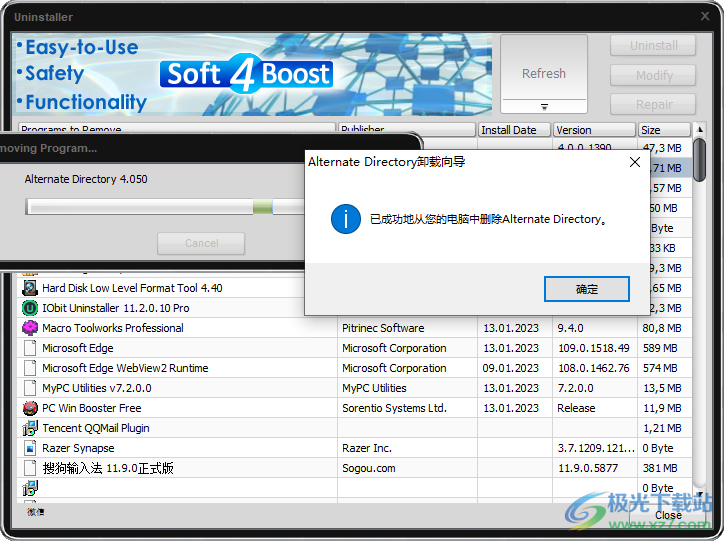Screen dimensions: 724x541
Task: Click the Razer Synapse icon
Action: pyautogui.click(x=30, y=448)
